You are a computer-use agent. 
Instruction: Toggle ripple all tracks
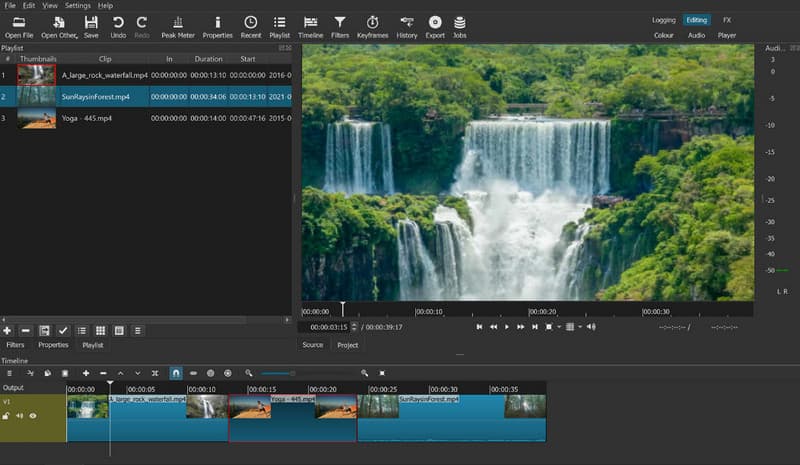point(228,373)
